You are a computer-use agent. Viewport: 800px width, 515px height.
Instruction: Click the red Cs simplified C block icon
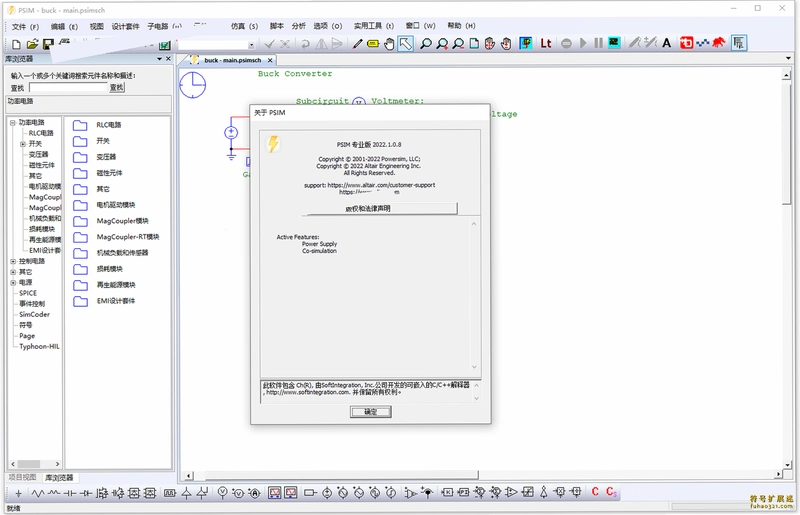click(x=611, y=492)
